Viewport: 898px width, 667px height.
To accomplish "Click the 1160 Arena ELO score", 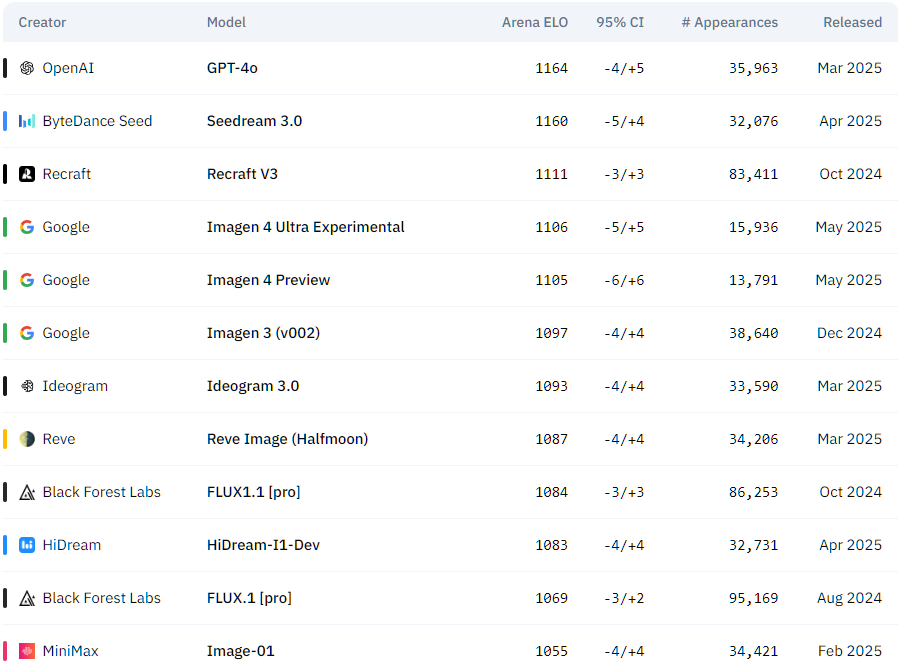I will click(x=552, y=121).
